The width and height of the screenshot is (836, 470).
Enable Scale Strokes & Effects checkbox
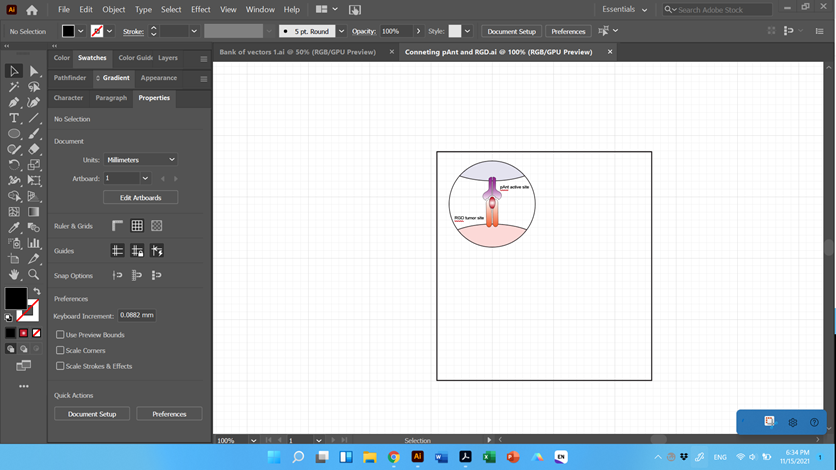point(60,366)
